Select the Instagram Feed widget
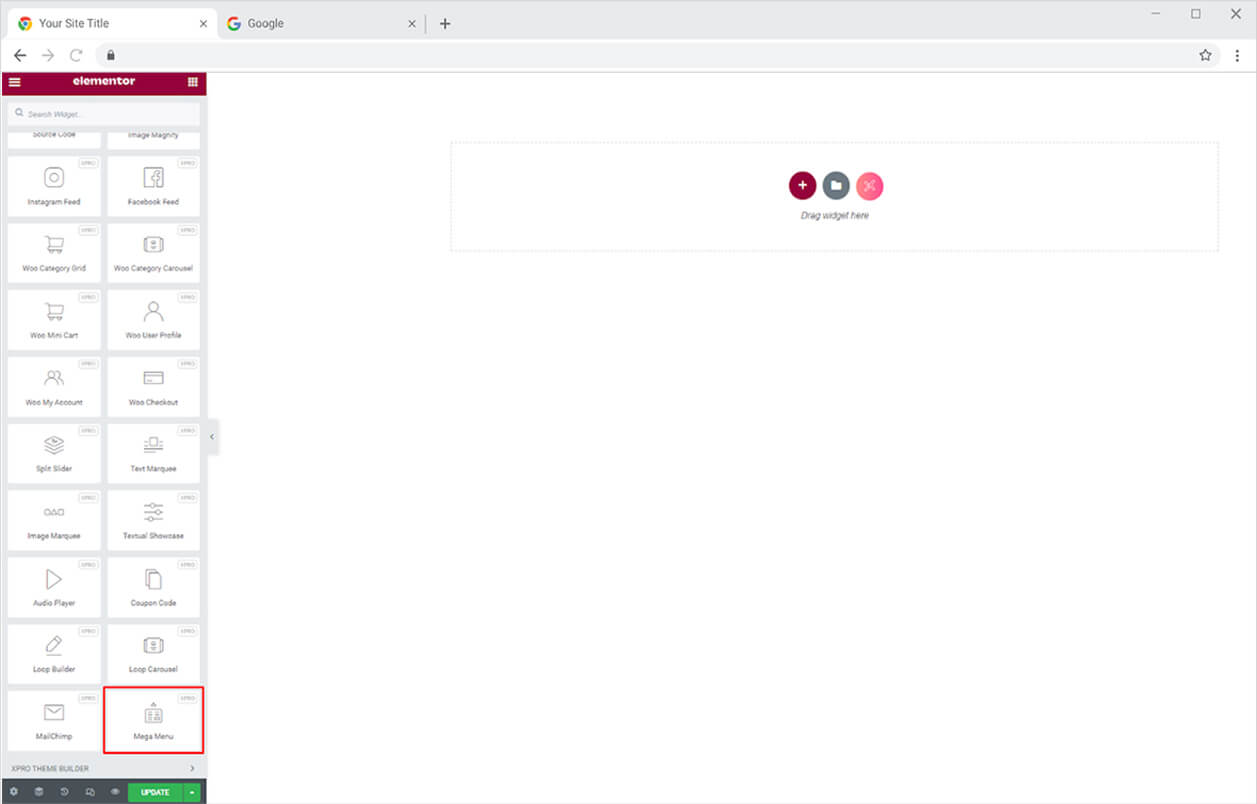This screenshot has width=1257, height=804. click(54, 185)
